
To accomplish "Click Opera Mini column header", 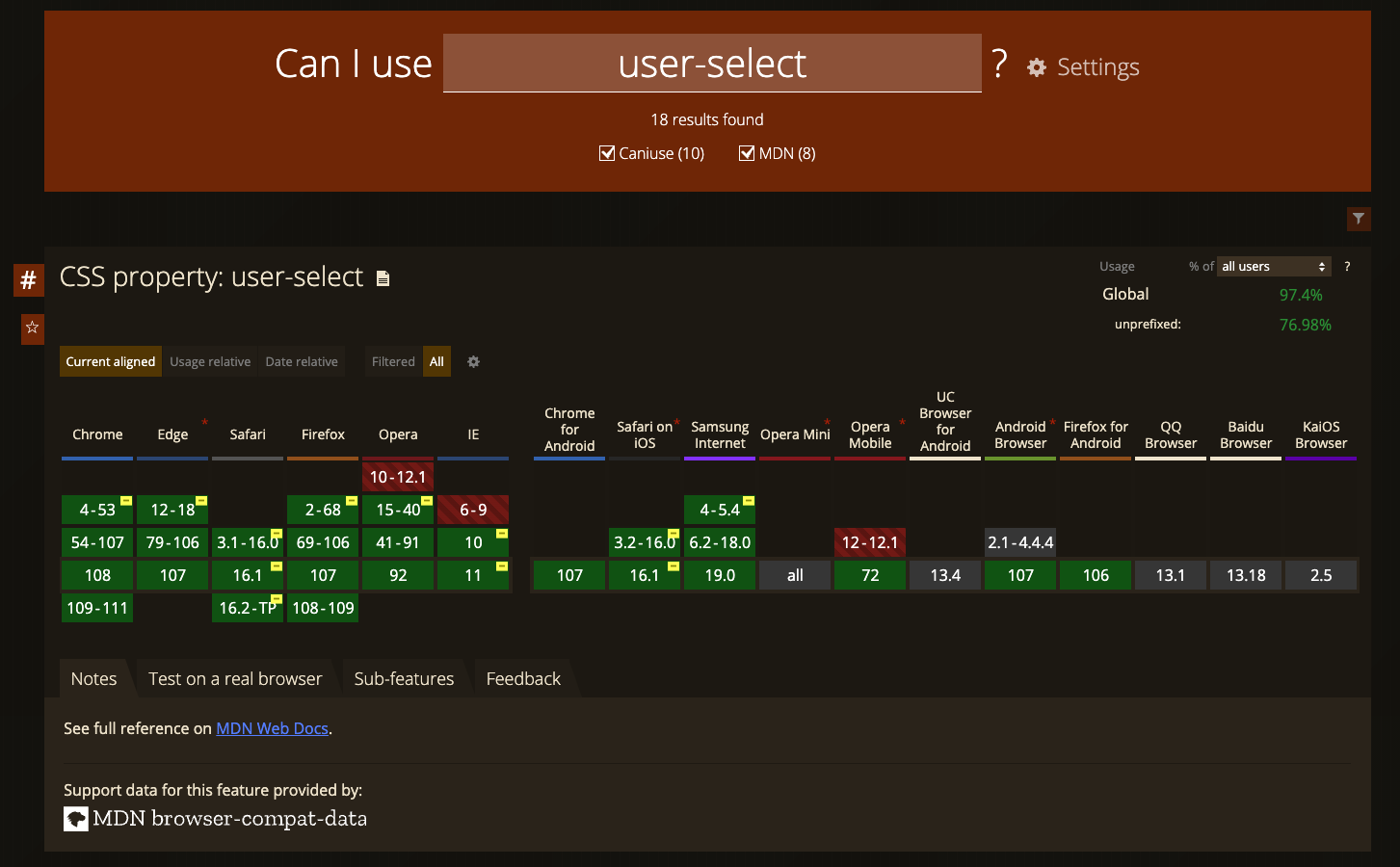I will point(795,434).
